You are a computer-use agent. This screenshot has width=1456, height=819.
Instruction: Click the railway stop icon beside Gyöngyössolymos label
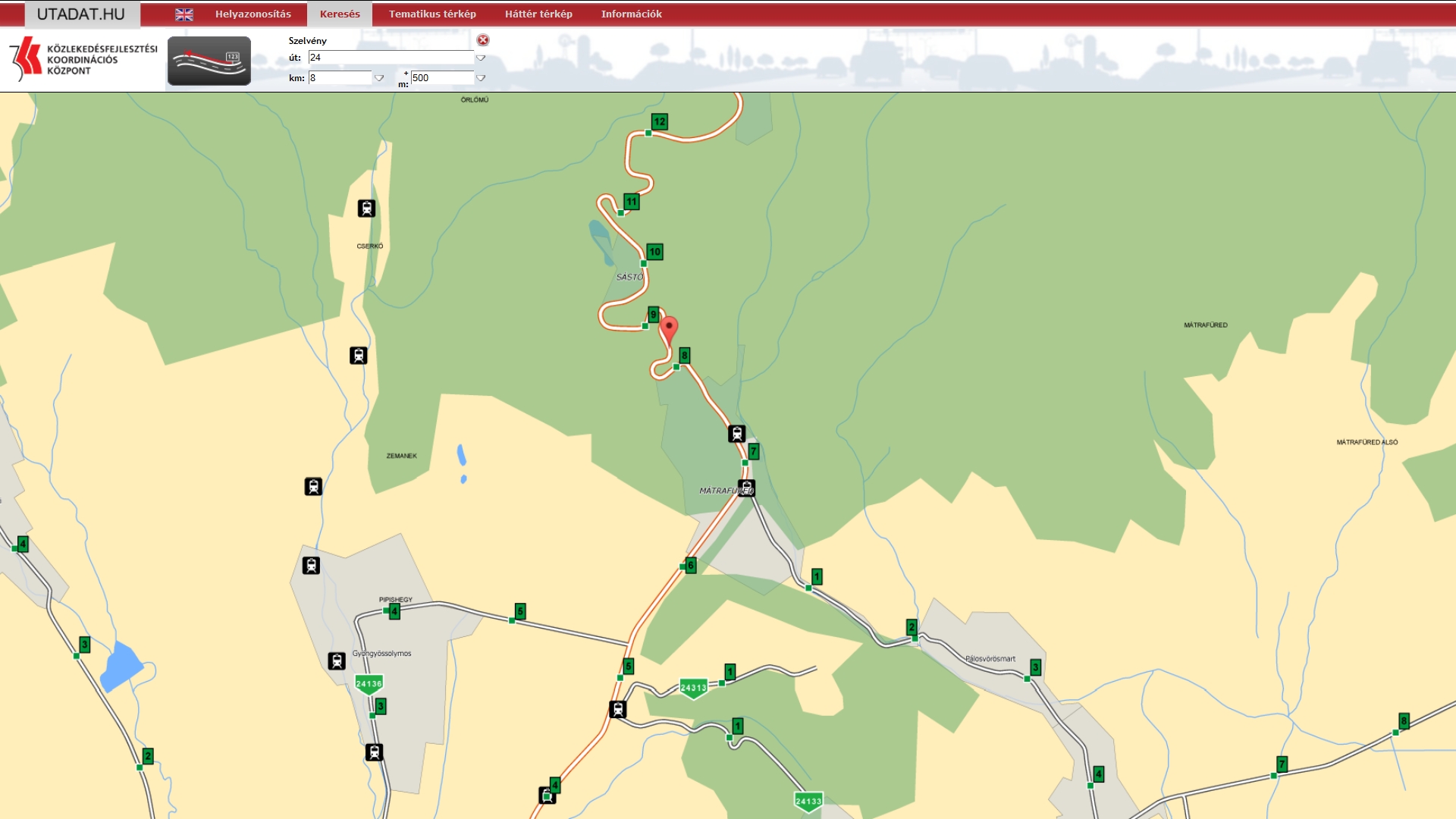pyautogui.click(x=337, y=661)
